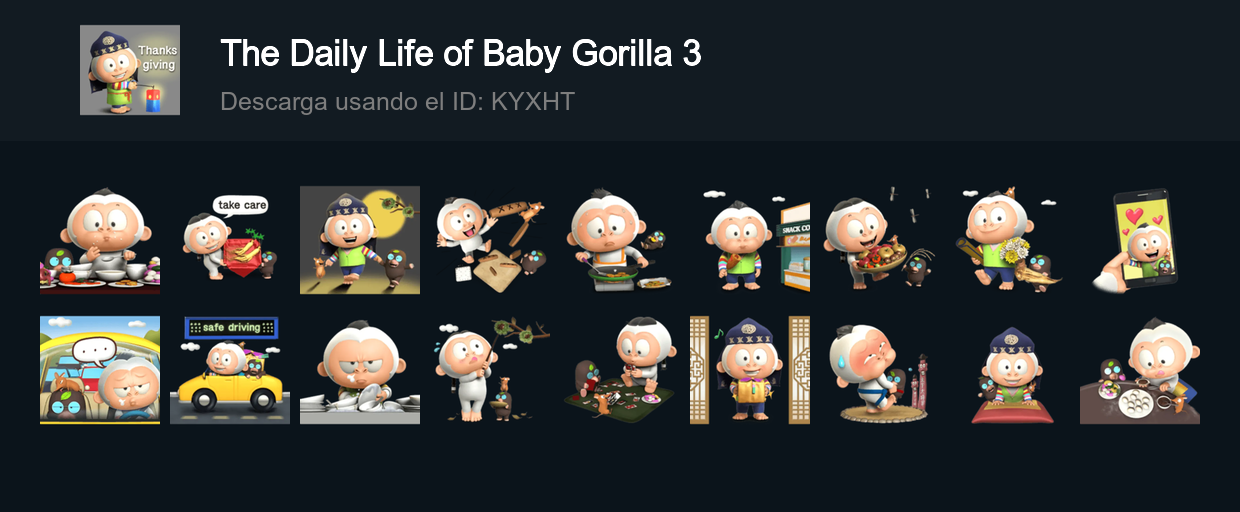Choose the gorilla holding flower bouquet sticker
This screenshot has height=512, width=1240.
click(1010, 240)
